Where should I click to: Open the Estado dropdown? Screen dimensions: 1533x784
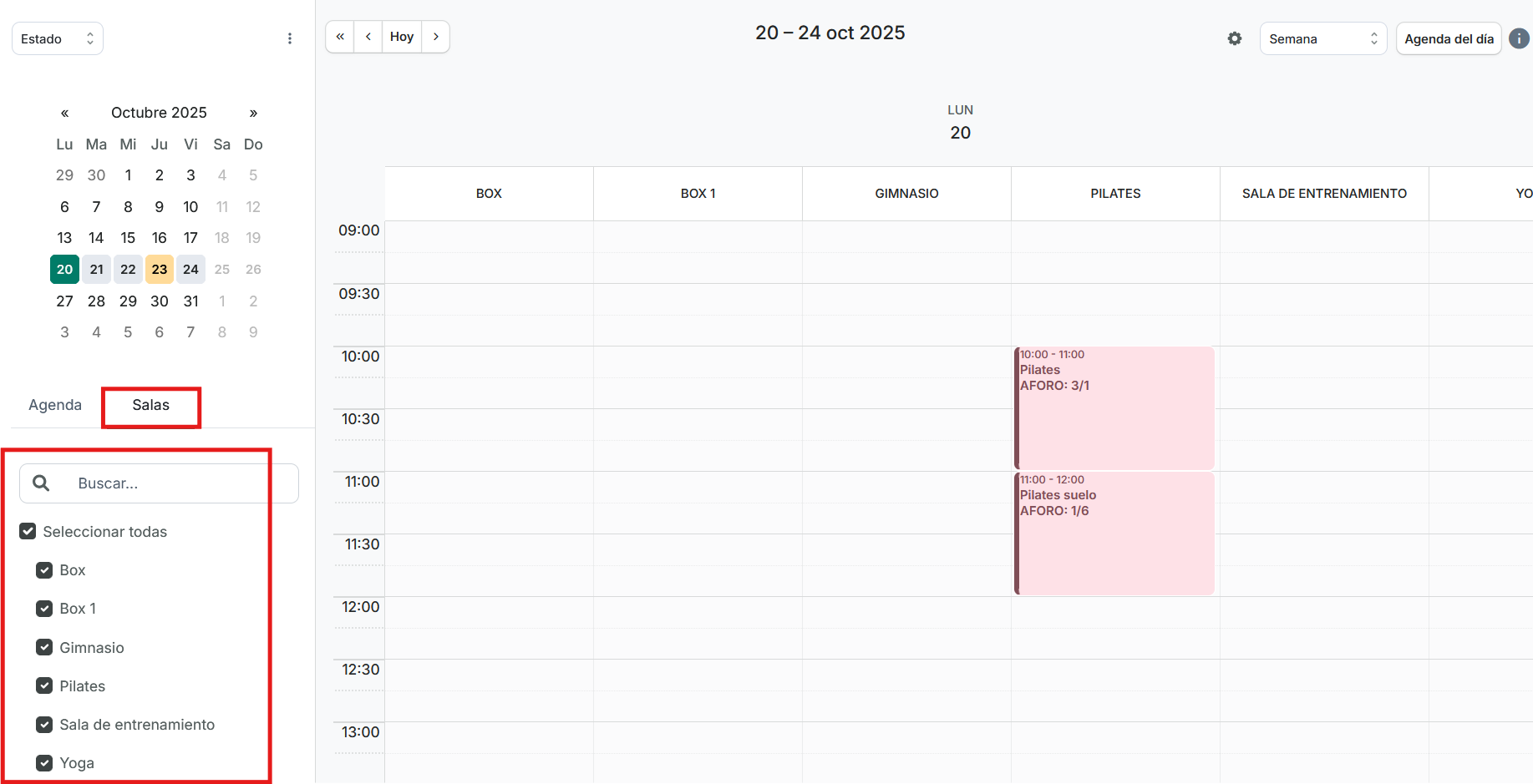click(x=58, y=39)
